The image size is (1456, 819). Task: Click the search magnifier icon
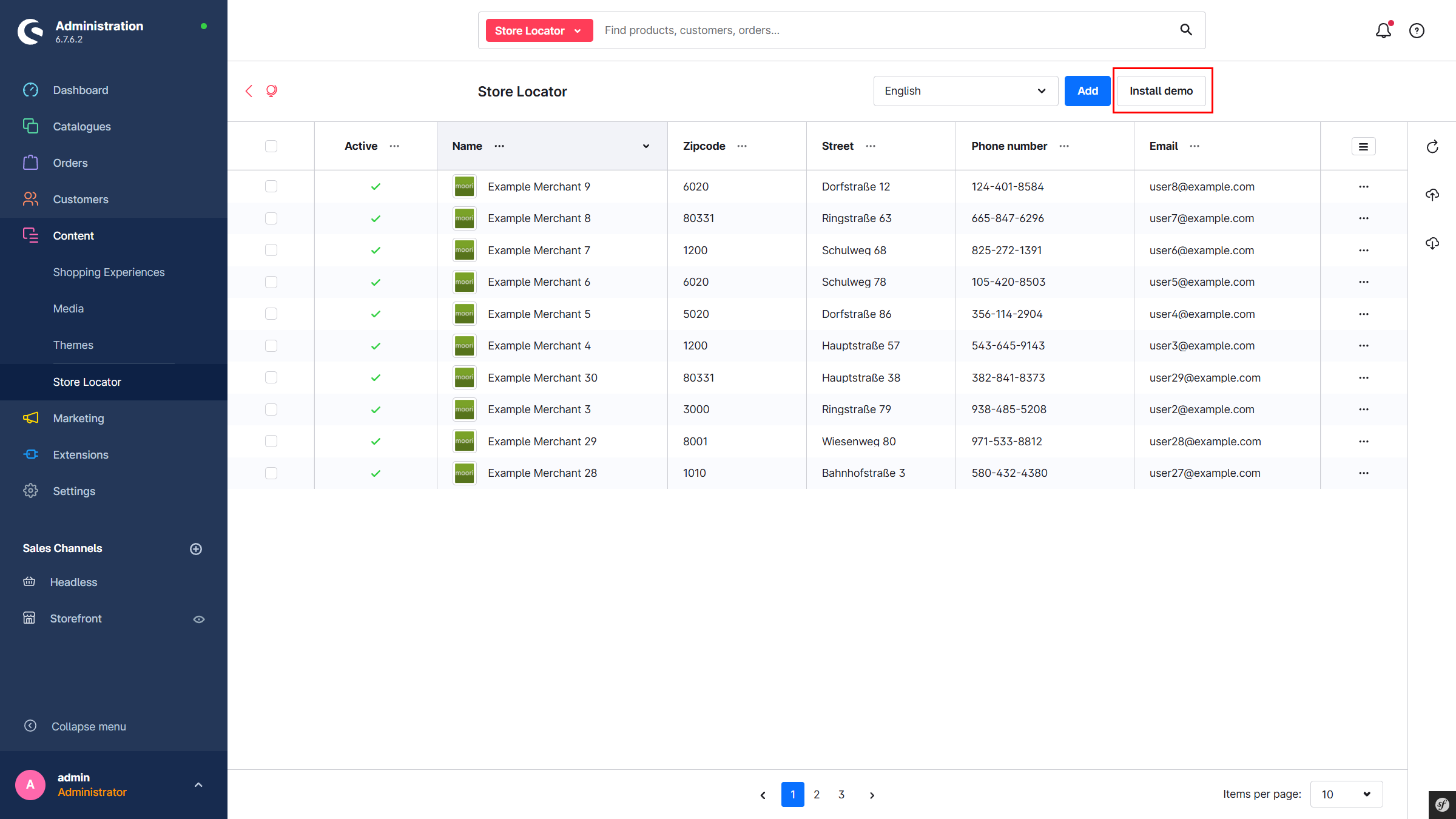pyautogui.click(x=1186, y=30)
